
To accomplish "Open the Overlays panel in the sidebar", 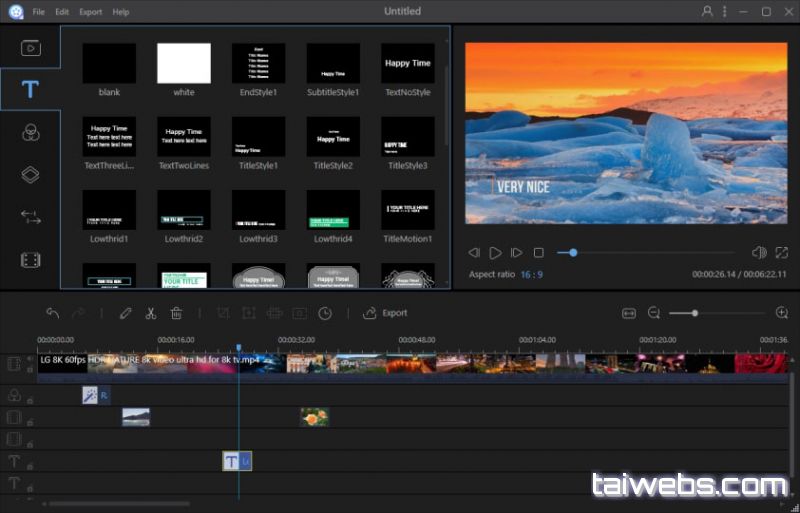I will click(30, 175).
